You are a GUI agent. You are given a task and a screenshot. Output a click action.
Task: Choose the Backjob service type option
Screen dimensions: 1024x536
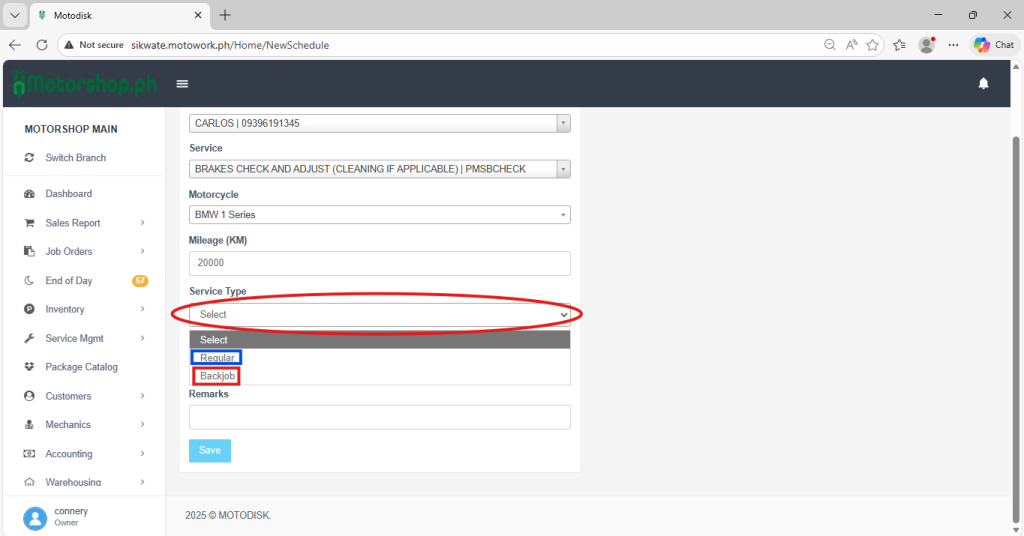pos(217,376)
